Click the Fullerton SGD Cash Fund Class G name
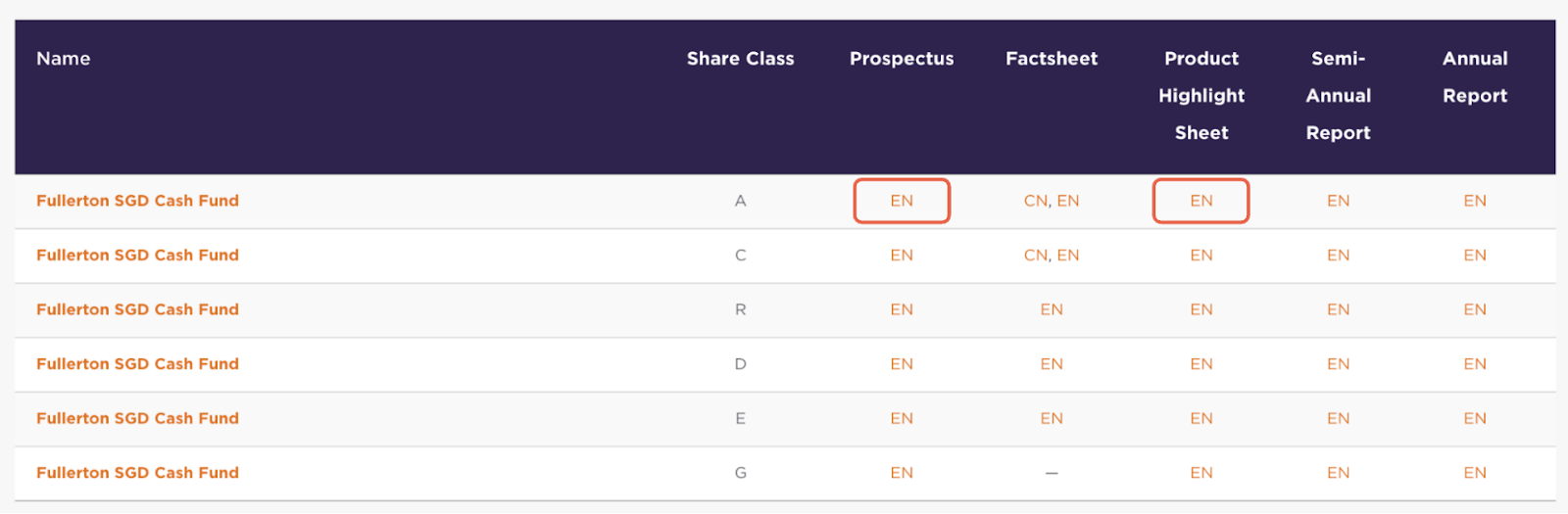 [x=137, y=473]
